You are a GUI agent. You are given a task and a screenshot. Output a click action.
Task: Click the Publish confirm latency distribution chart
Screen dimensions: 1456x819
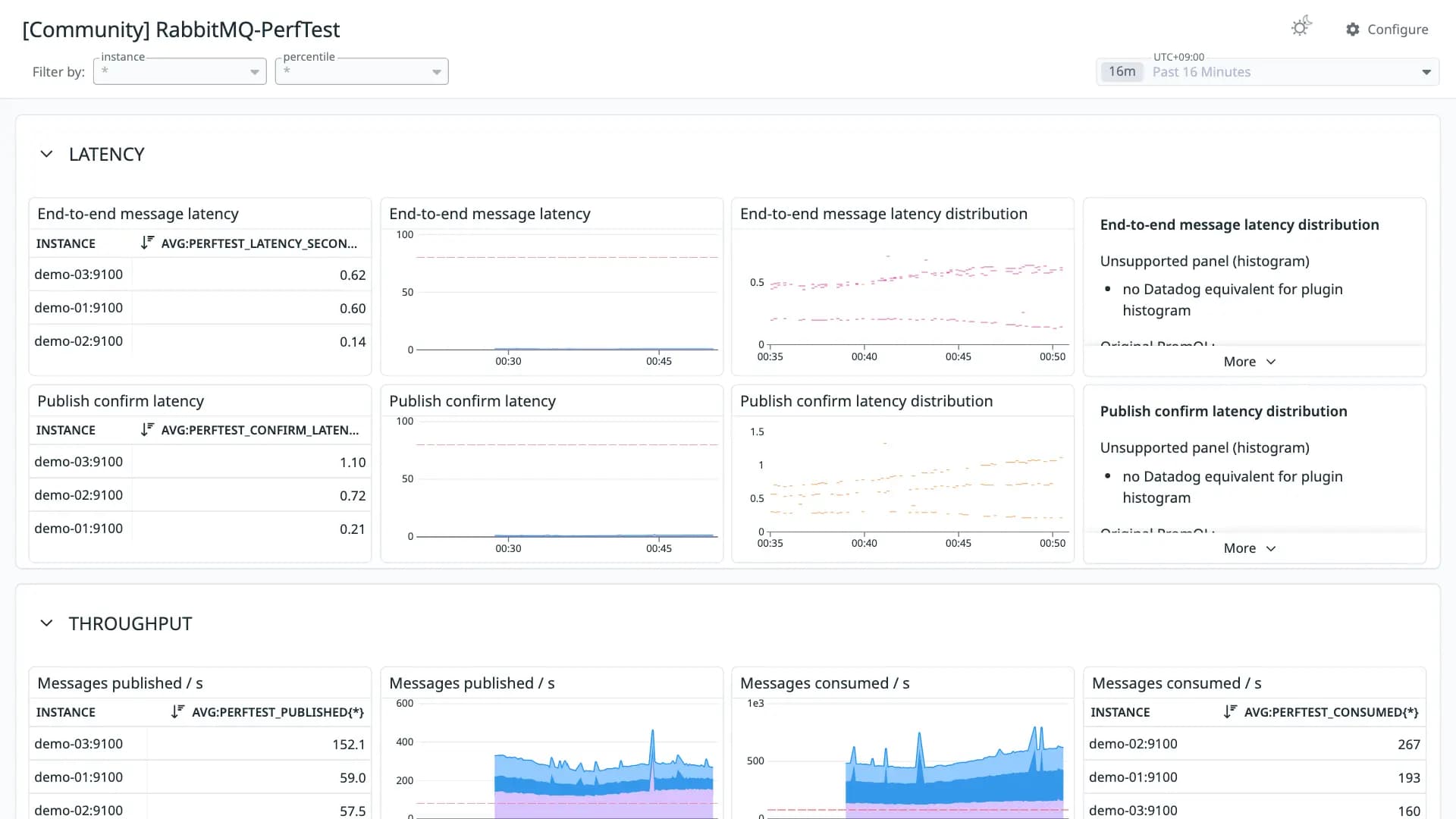[x=903, y=486]
